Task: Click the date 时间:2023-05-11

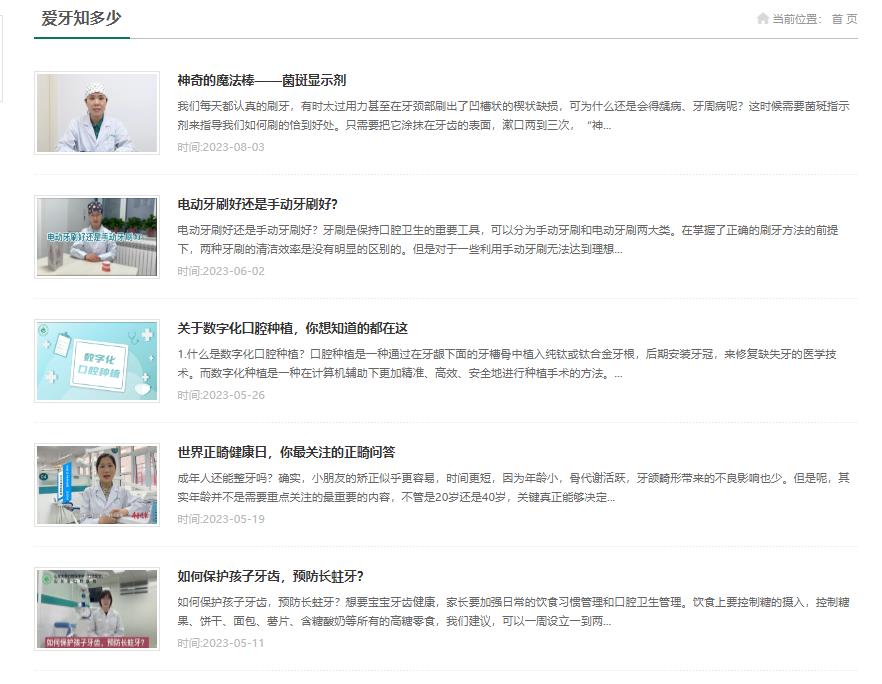Action: [220, 644]
